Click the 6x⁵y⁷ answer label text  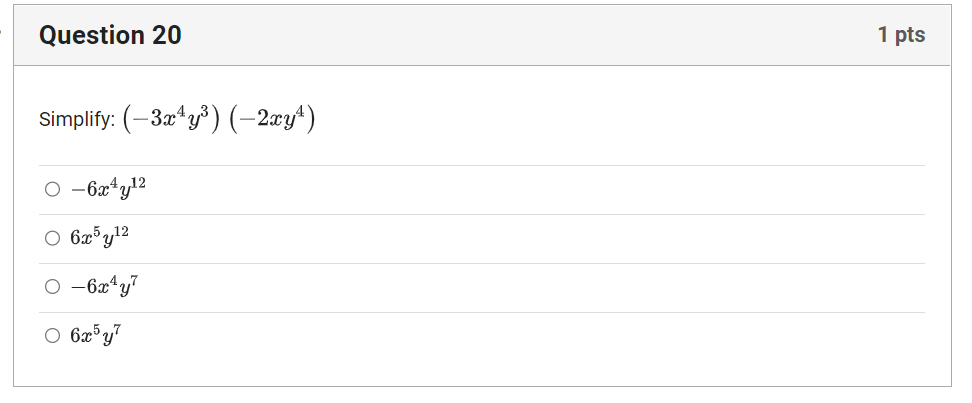(x=95, y=335)
